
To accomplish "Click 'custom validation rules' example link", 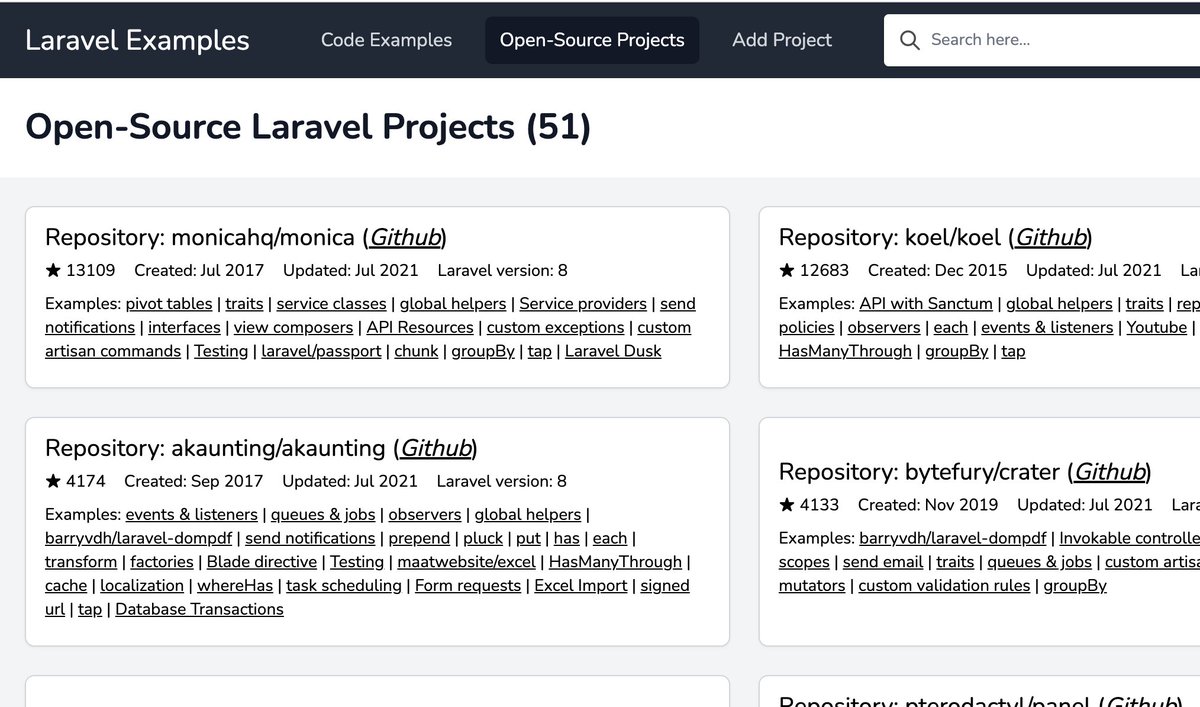I will tap(944, 586).
